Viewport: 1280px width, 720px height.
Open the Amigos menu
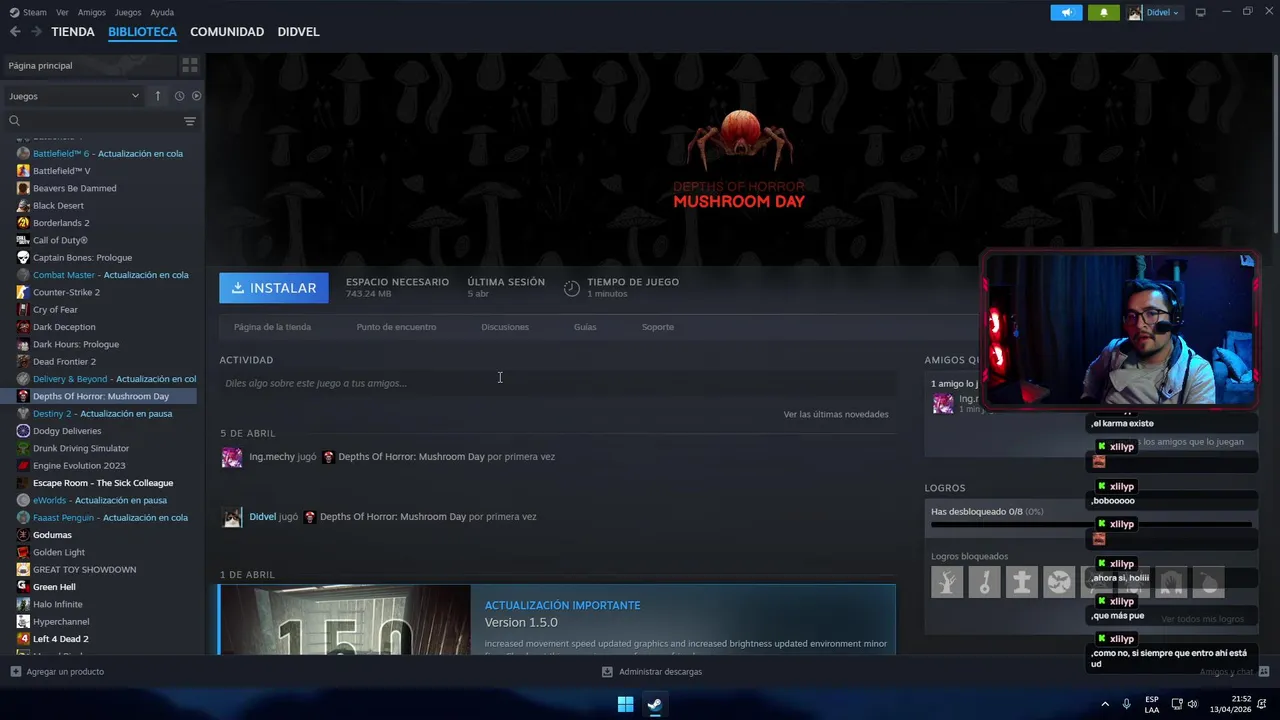tap(92, 12)
